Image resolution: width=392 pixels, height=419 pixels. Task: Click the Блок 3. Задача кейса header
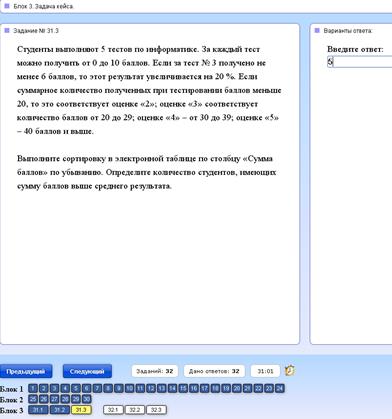pos(43,6)
